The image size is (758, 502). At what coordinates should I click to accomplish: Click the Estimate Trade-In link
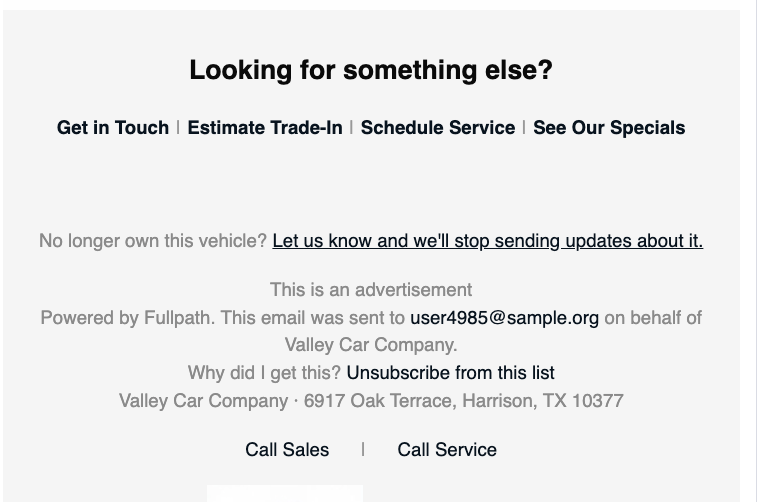(265, 128)
